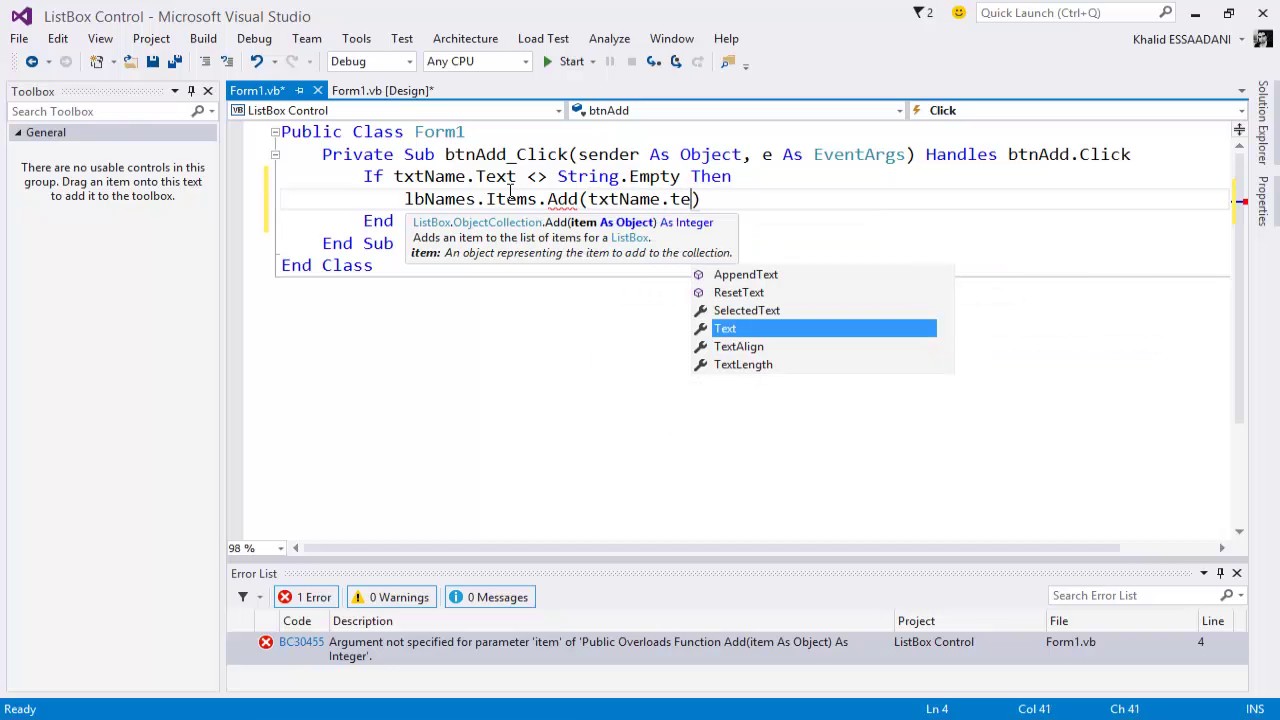Click the Quick Launch magnifier icon
The image size is (1280, 720).
tap(1166, 13)
